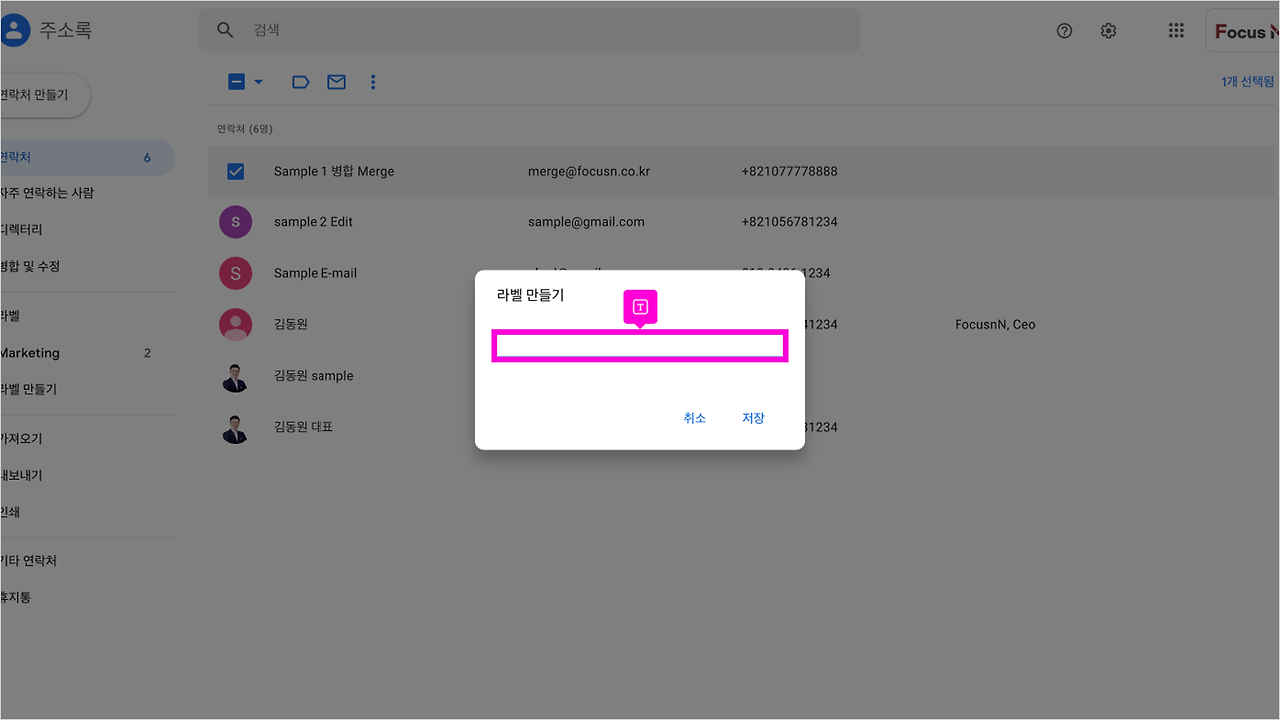Cancel the dialog with 취소 button
Image resolution: width=1280 pixels, height=720 pixels.
click(694, 418)
